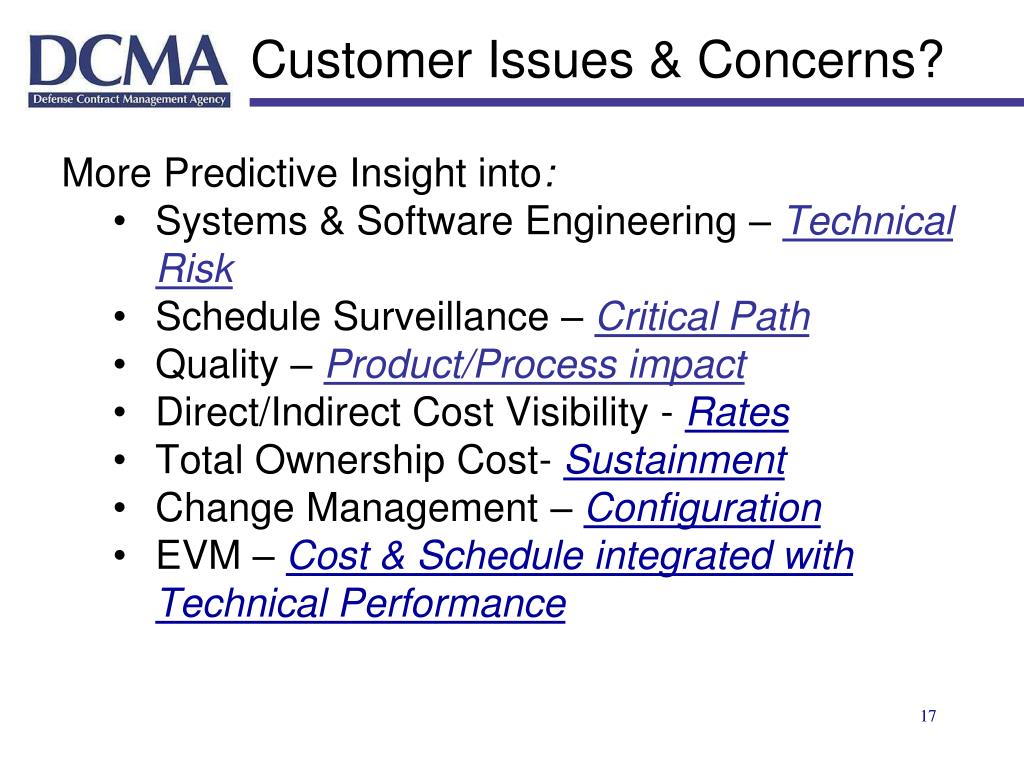Open the Product/Process impact link
Viewport: 1024px width, 768px height.
(536, 364)
